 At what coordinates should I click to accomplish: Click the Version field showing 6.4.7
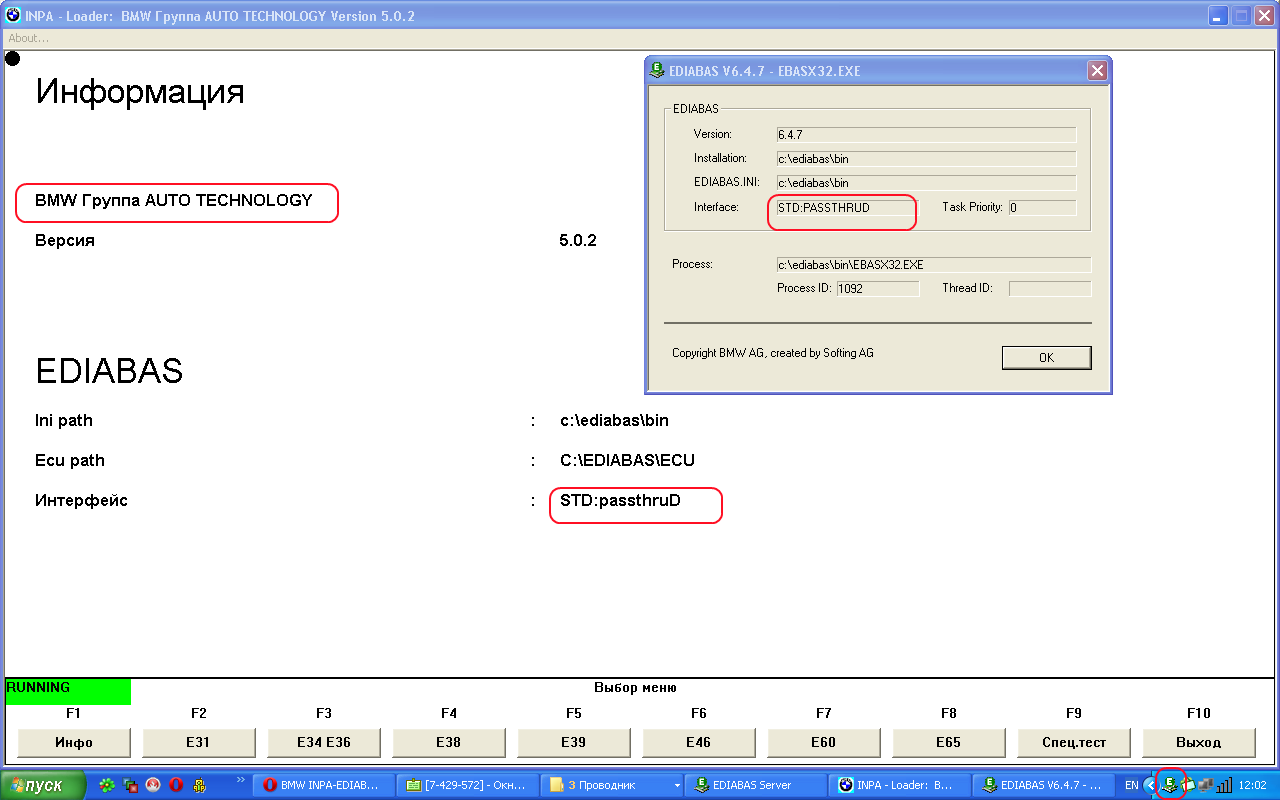[x=926, y=134]
